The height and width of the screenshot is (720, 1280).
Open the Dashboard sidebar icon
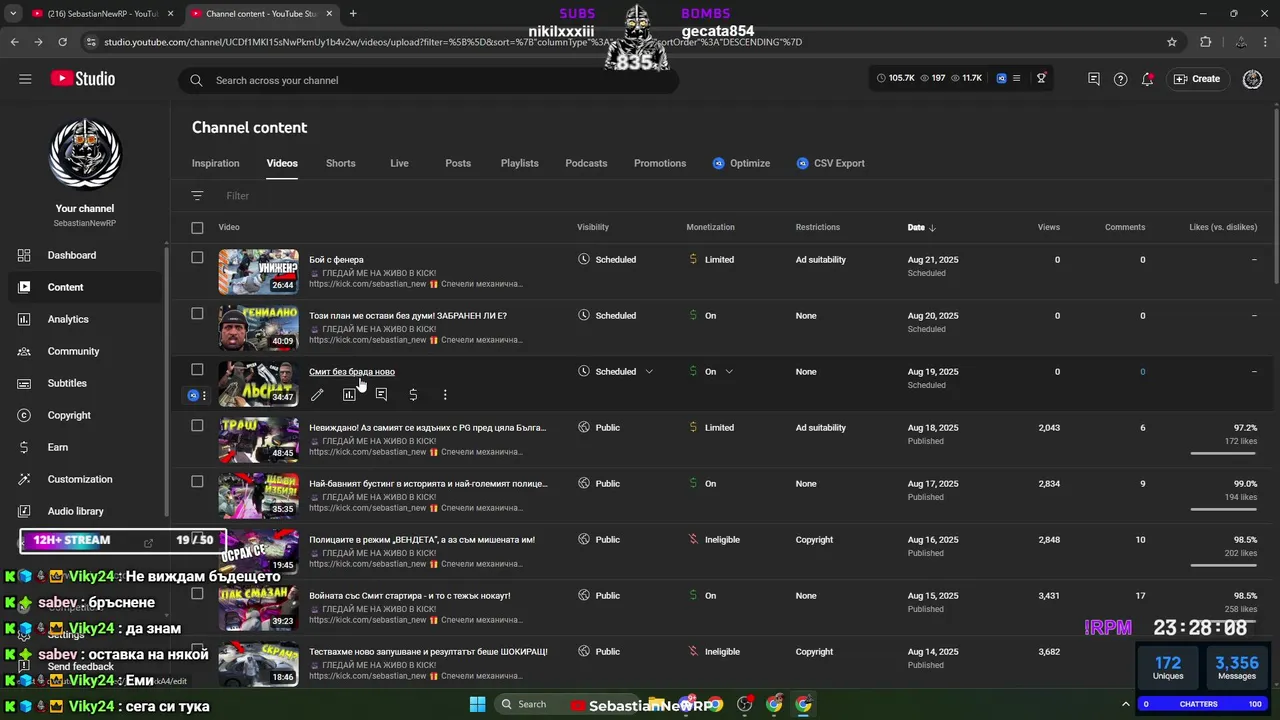point(24,255)
